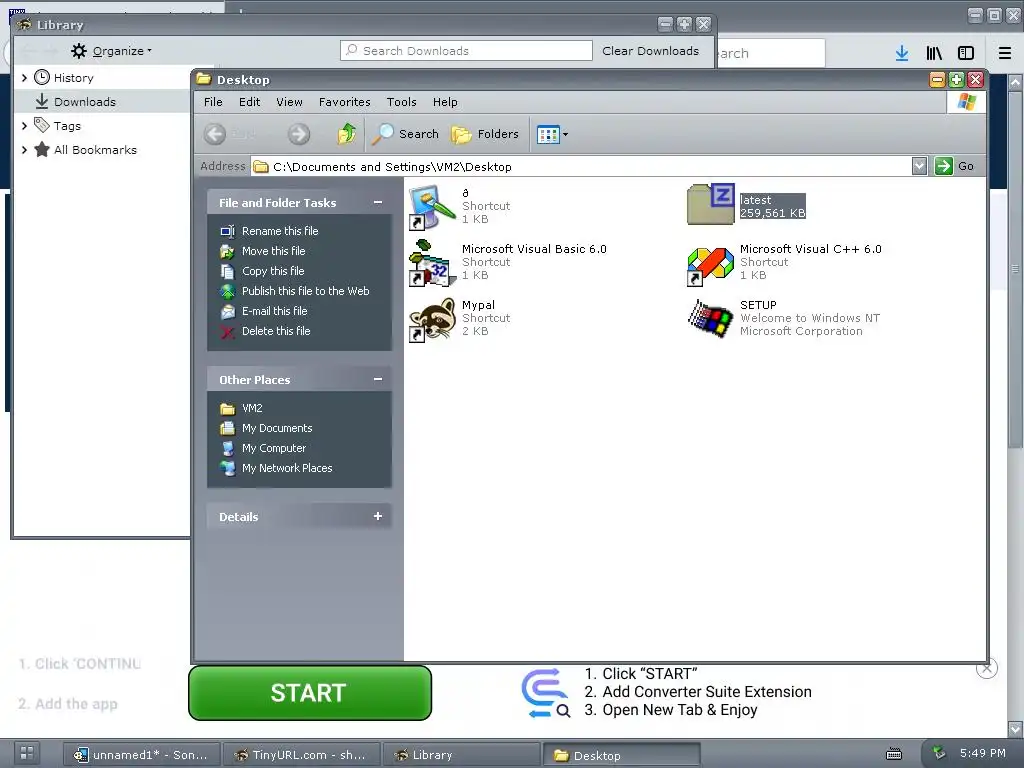Close the ad banner with X icon
This screenshot has height=768, width=1024.
(987, 668)
